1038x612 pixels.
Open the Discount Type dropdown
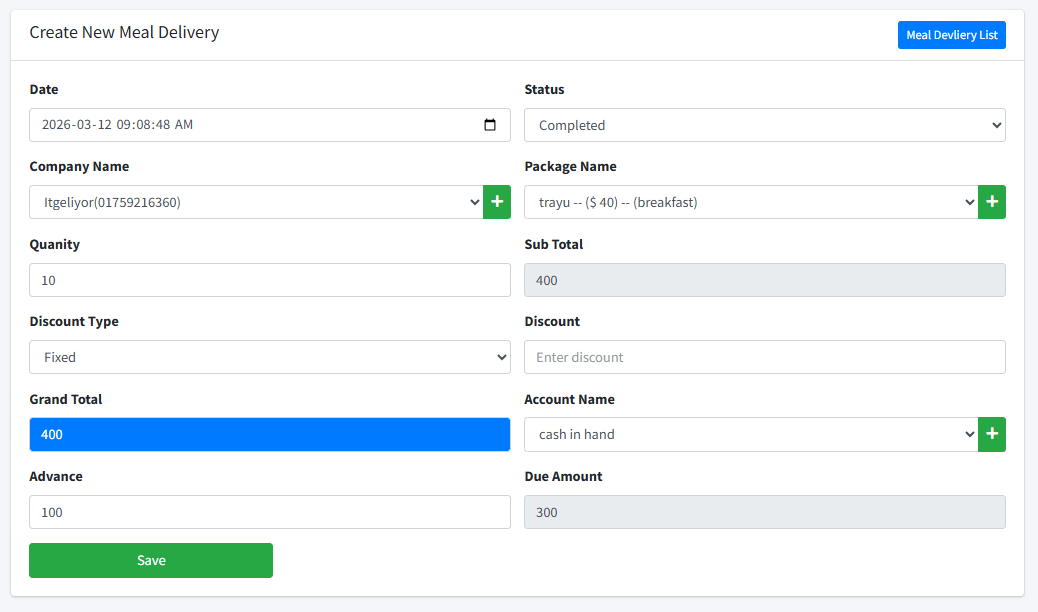[x=269, y=357]
